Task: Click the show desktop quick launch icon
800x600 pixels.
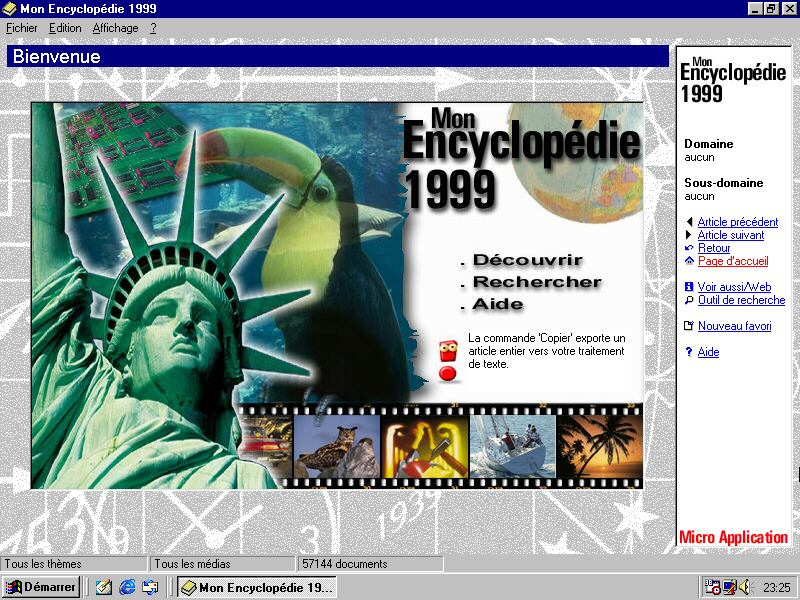Action: click(x=150, y=587)
